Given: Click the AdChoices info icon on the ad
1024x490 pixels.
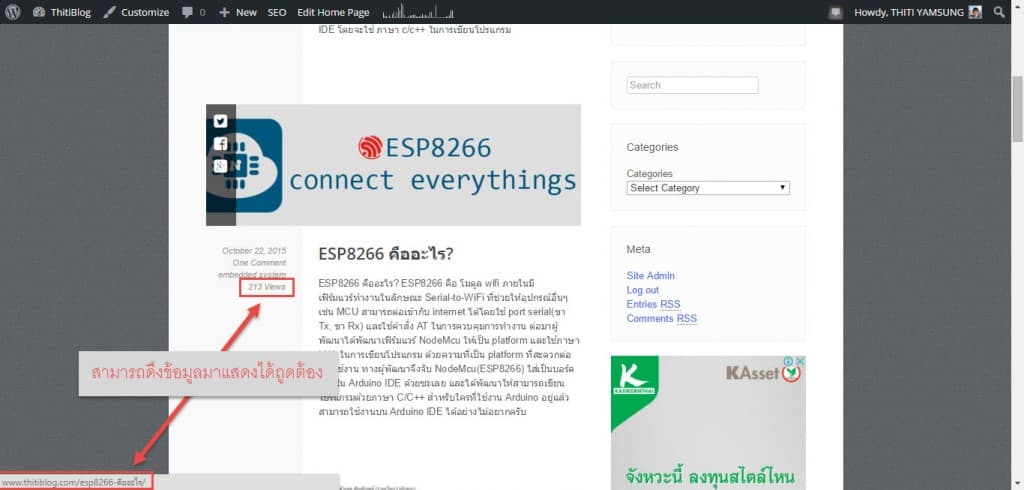Looking at the screenshot, I should pyautogui.click(x=788, y=362).
